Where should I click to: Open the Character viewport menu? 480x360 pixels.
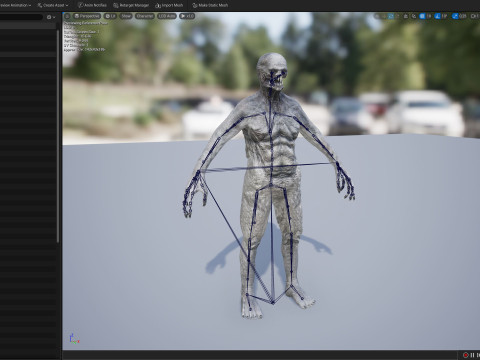click(144, 16)
